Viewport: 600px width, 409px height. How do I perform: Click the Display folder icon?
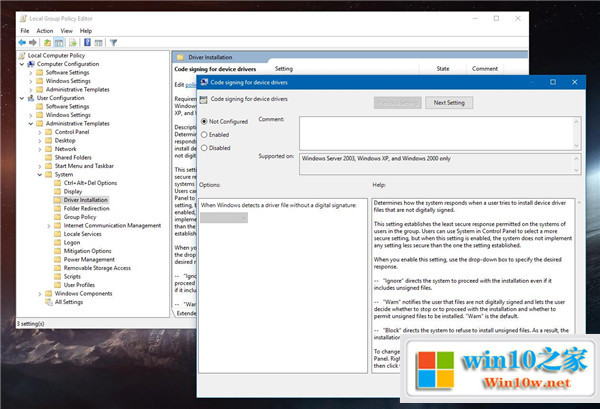tap(57, 191)
